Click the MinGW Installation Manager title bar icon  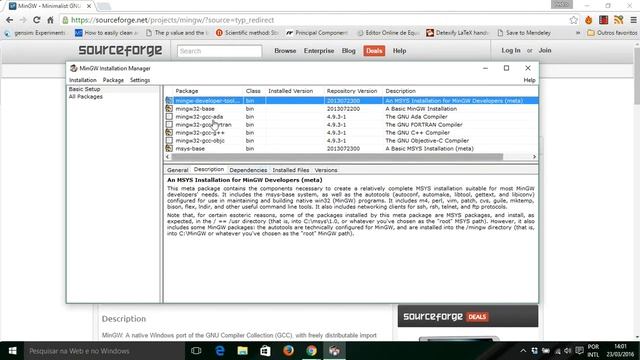click(73, 68)
